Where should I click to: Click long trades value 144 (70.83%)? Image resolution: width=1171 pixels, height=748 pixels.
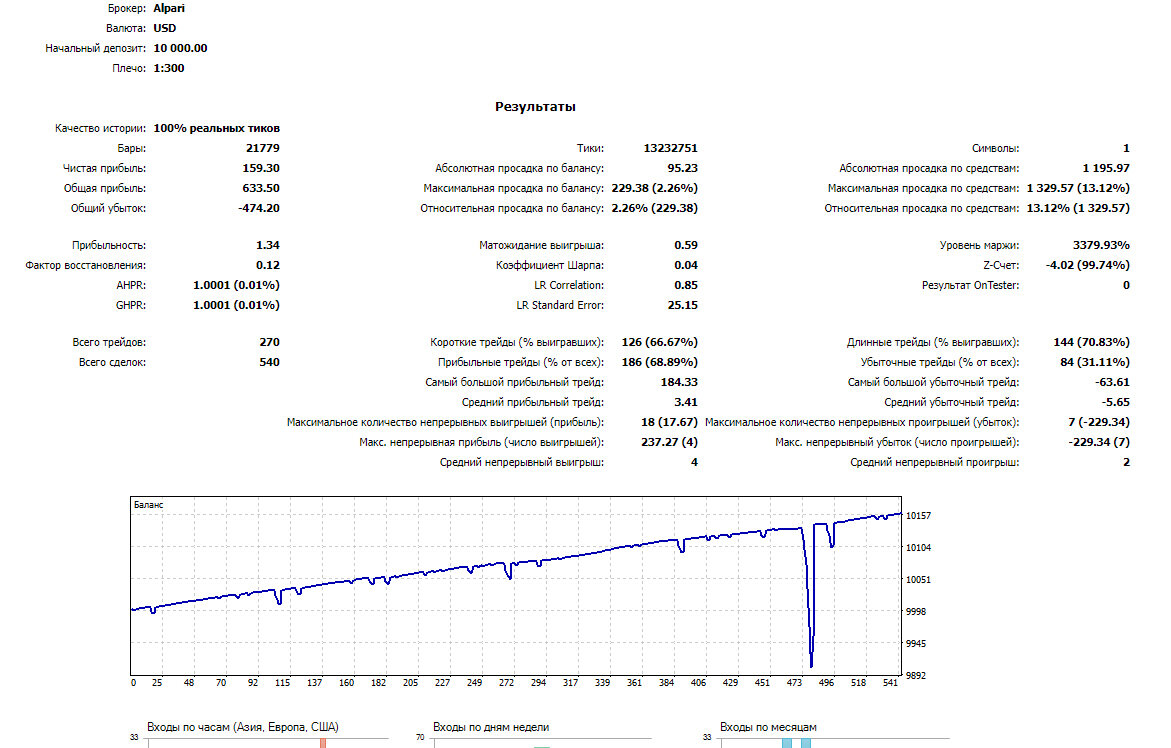click(x=1091, y=342)
